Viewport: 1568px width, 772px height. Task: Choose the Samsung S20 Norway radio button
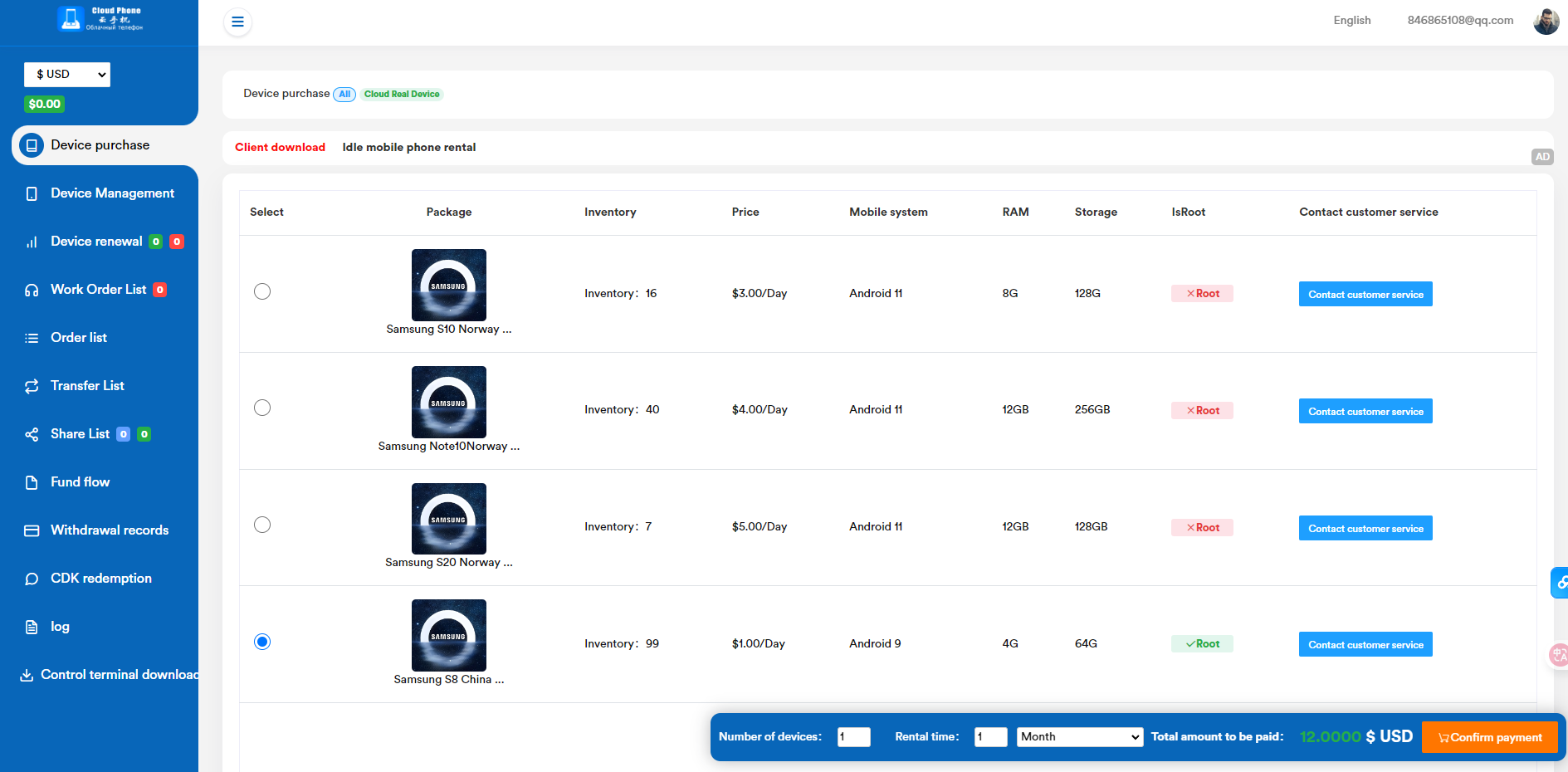[x=262, y=525]
